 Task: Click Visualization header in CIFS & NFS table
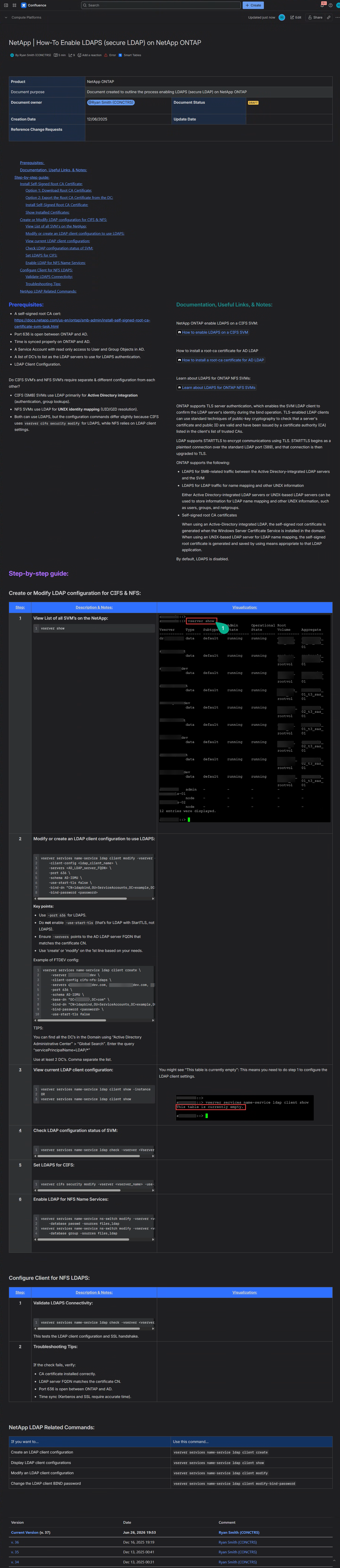click(x=244, y=607)
